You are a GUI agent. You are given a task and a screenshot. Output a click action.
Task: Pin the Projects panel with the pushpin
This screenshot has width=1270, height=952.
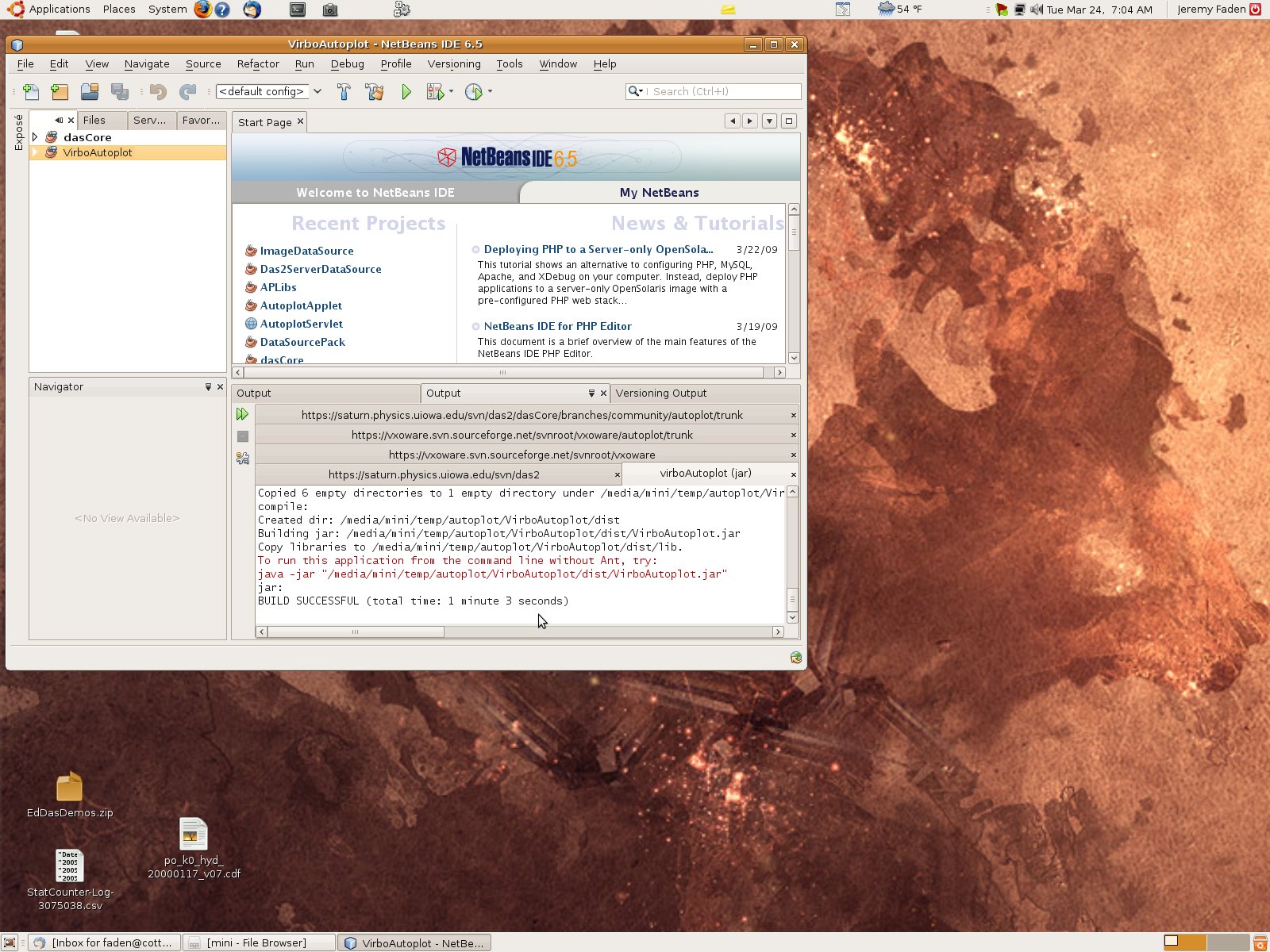59,120
